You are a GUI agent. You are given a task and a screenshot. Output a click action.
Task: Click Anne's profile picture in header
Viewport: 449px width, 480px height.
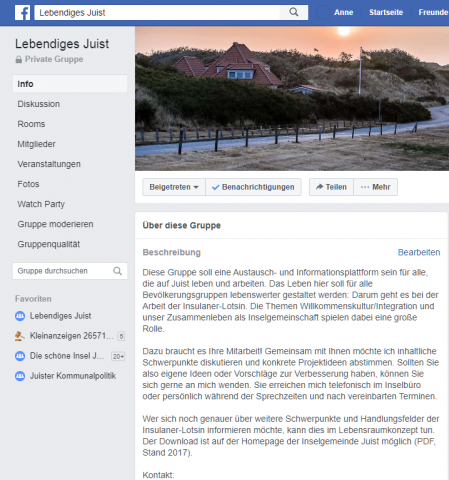click(323, 13)
